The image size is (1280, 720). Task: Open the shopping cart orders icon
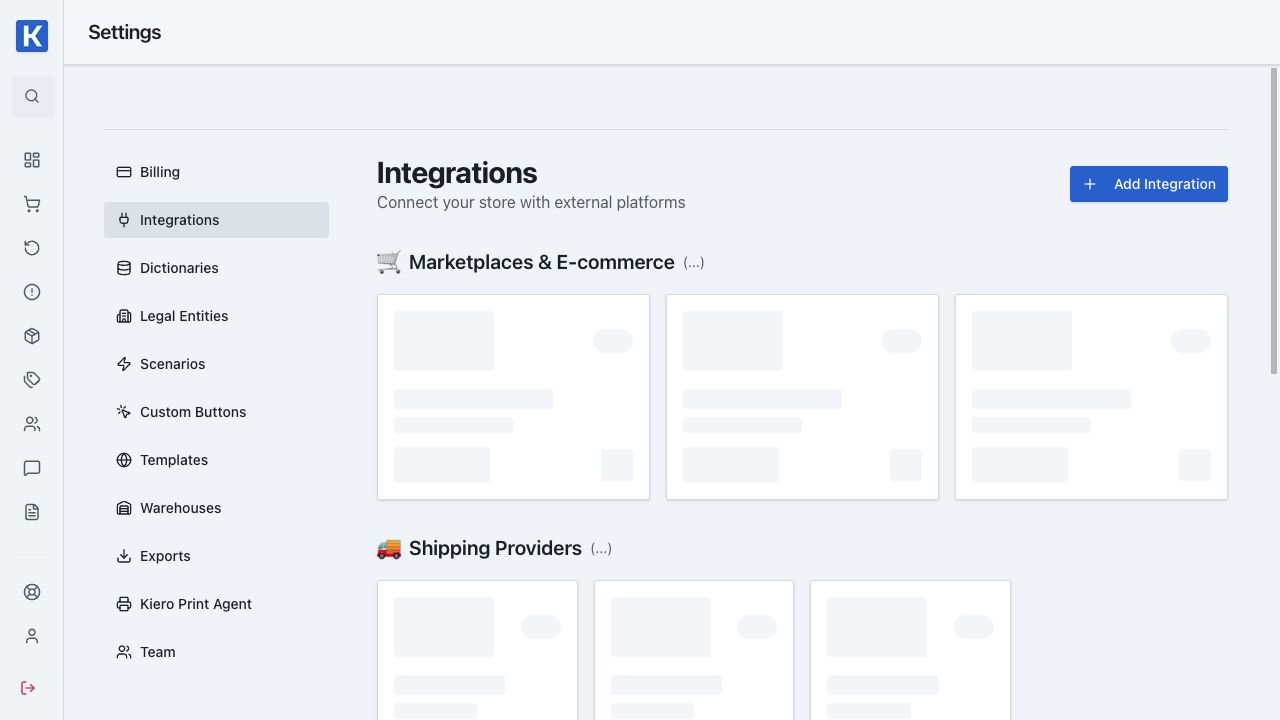tap(32, 204)
